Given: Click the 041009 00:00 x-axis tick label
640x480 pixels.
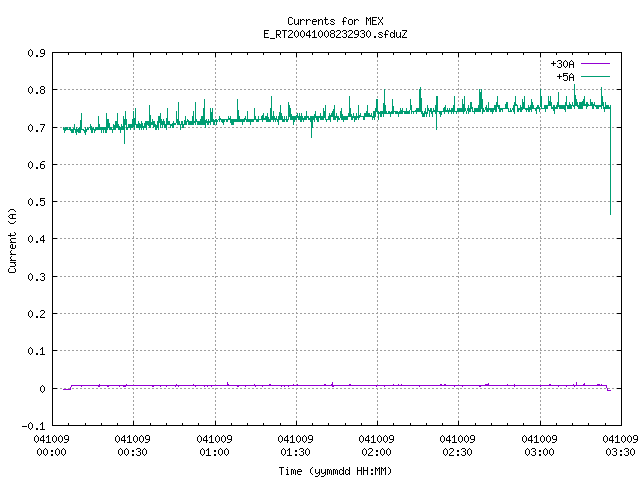Looking at the screenshot, I should coord(51,446).
